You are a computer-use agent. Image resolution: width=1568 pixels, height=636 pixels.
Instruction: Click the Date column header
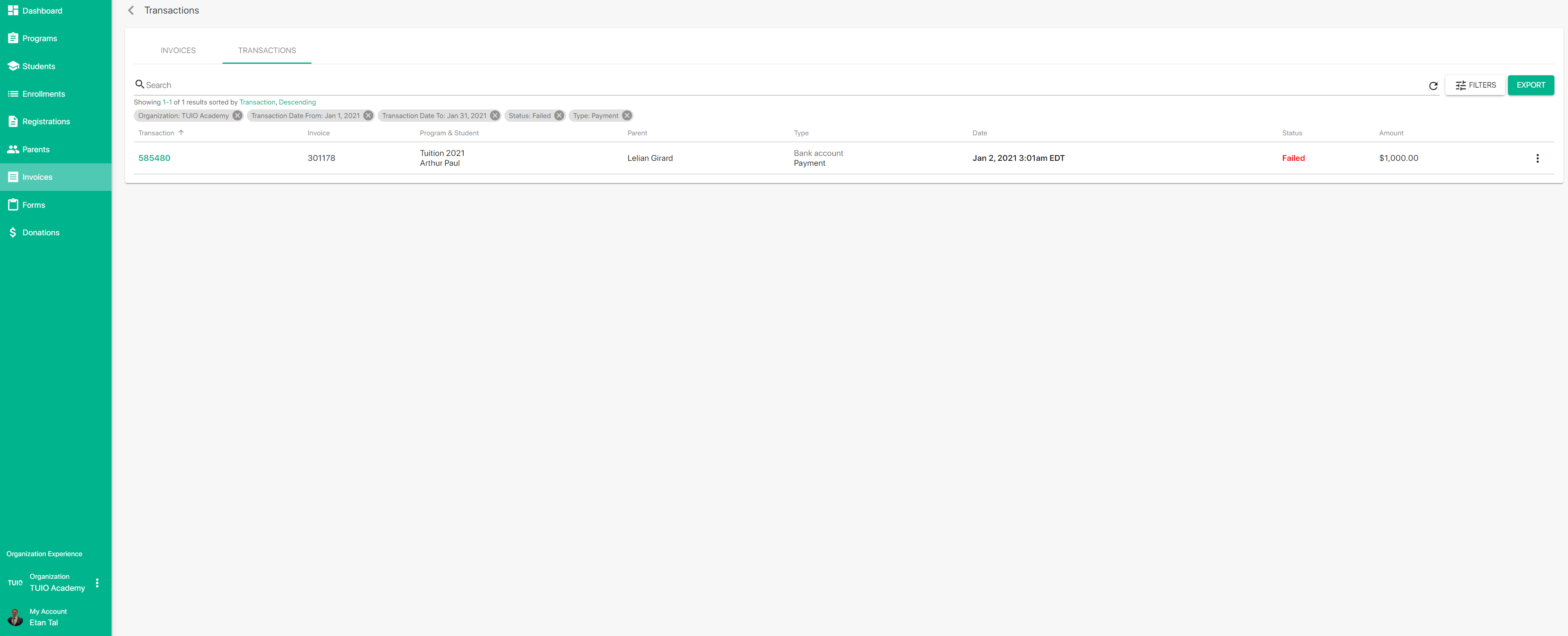pyautogui.click(x=979, y=133)
